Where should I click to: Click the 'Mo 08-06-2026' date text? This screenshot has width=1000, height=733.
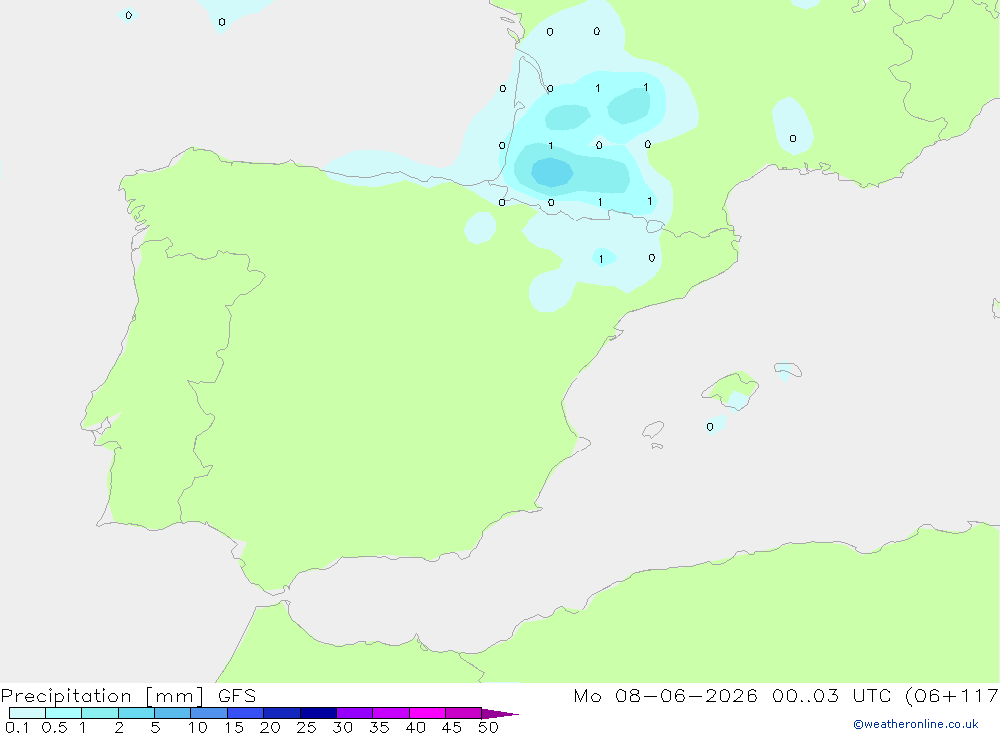coord(665,696)
